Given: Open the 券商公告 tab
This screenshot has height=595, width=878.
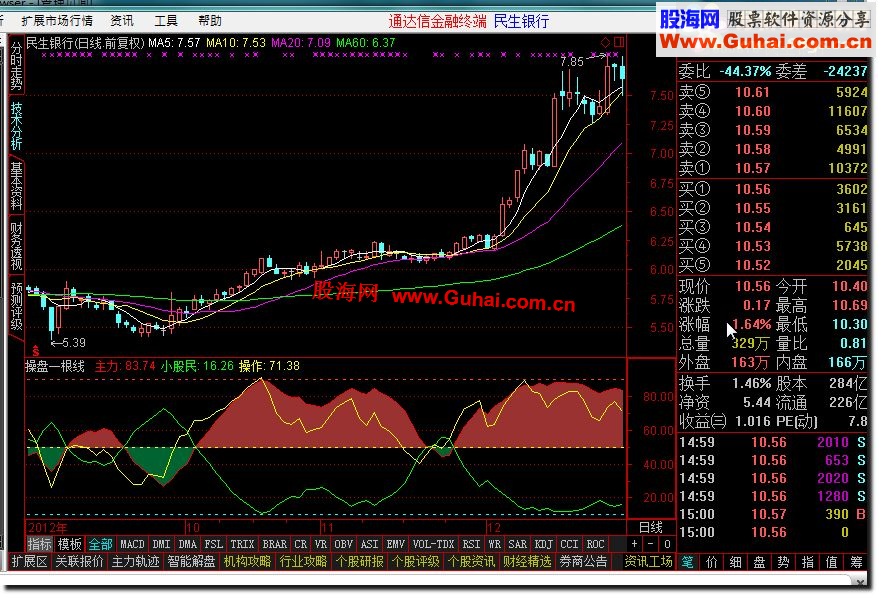Looking at the screenshot, I should 583,561.
